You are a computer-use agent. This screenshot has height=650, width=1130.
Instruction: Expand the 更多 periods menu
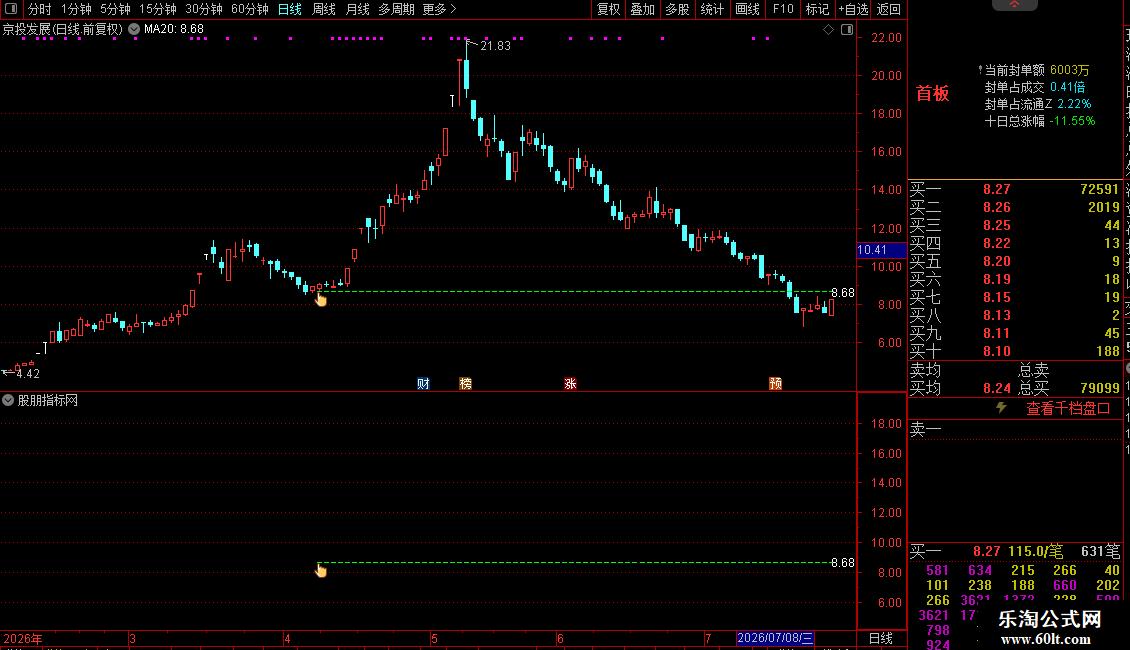(440, 9)
